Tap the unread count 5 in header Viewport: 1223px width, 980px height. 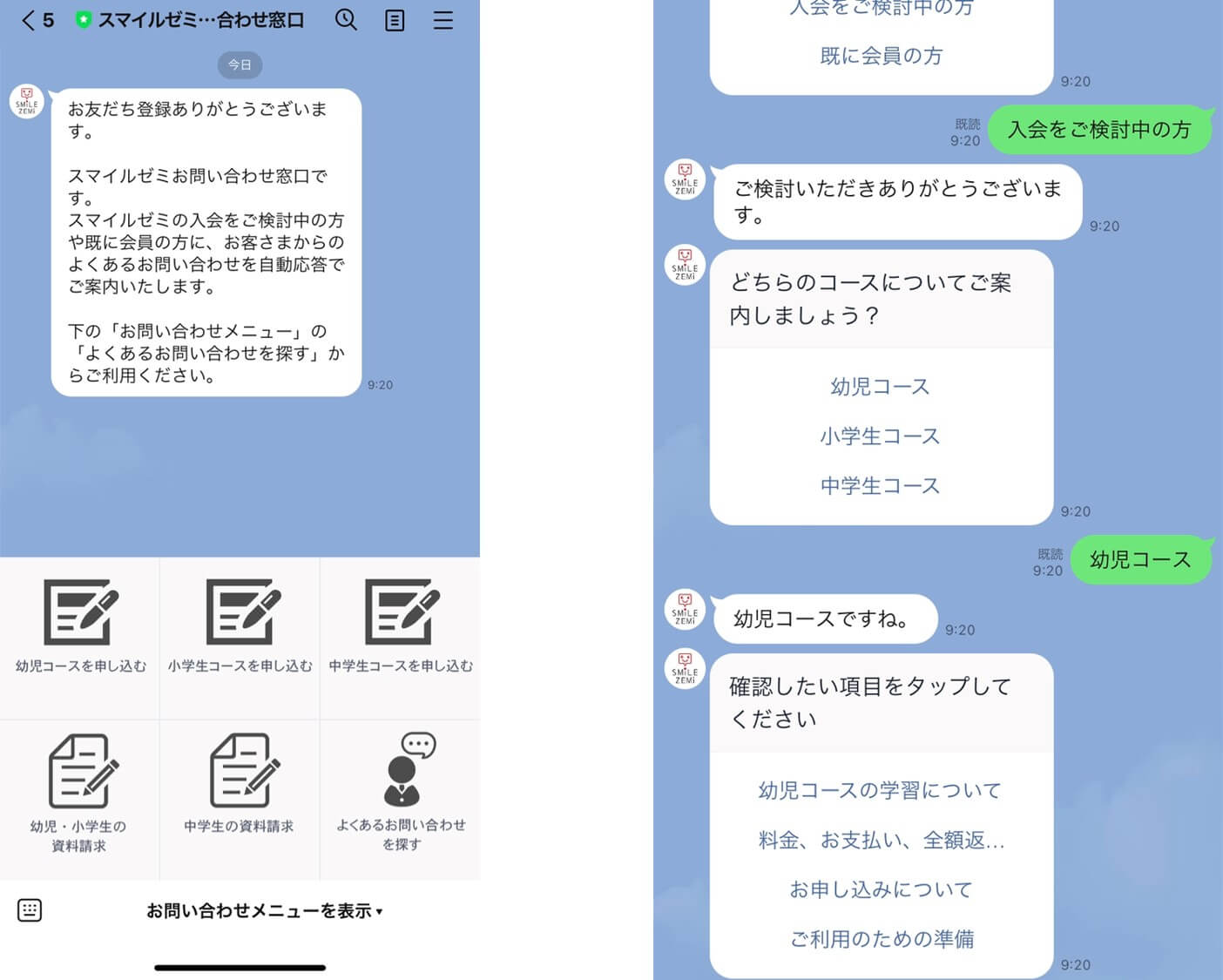click(48, 20)
